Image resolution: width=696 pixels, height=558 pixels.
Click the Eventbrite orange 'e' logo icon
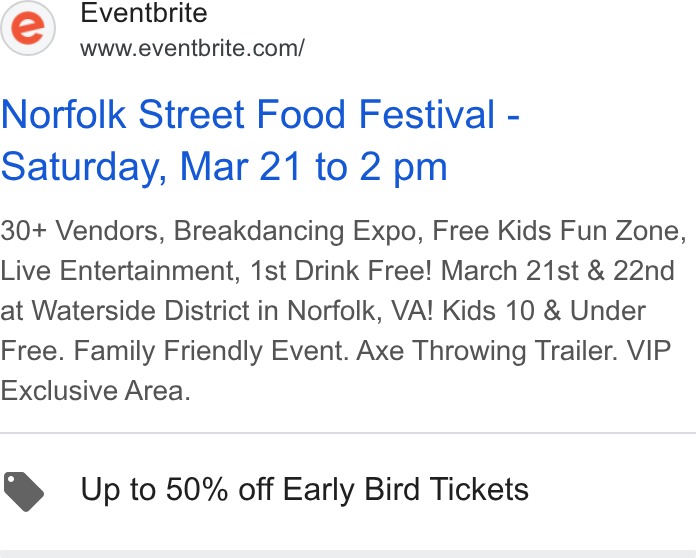point(28,28)
